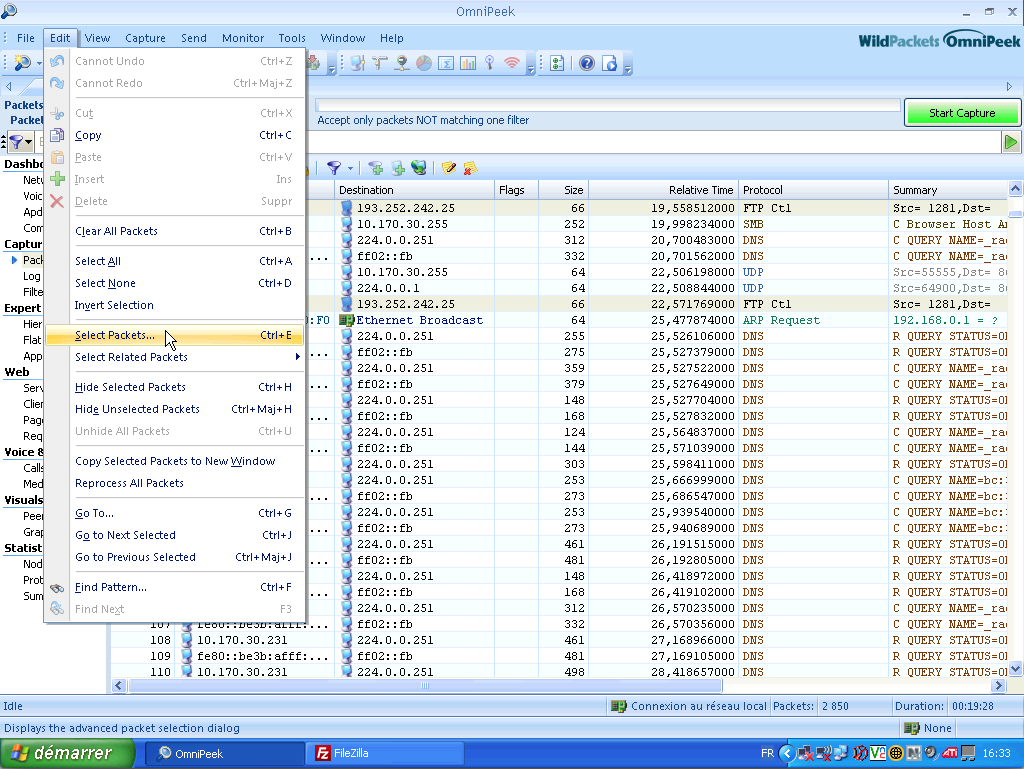Click the Start Capture button

point(962,113)
